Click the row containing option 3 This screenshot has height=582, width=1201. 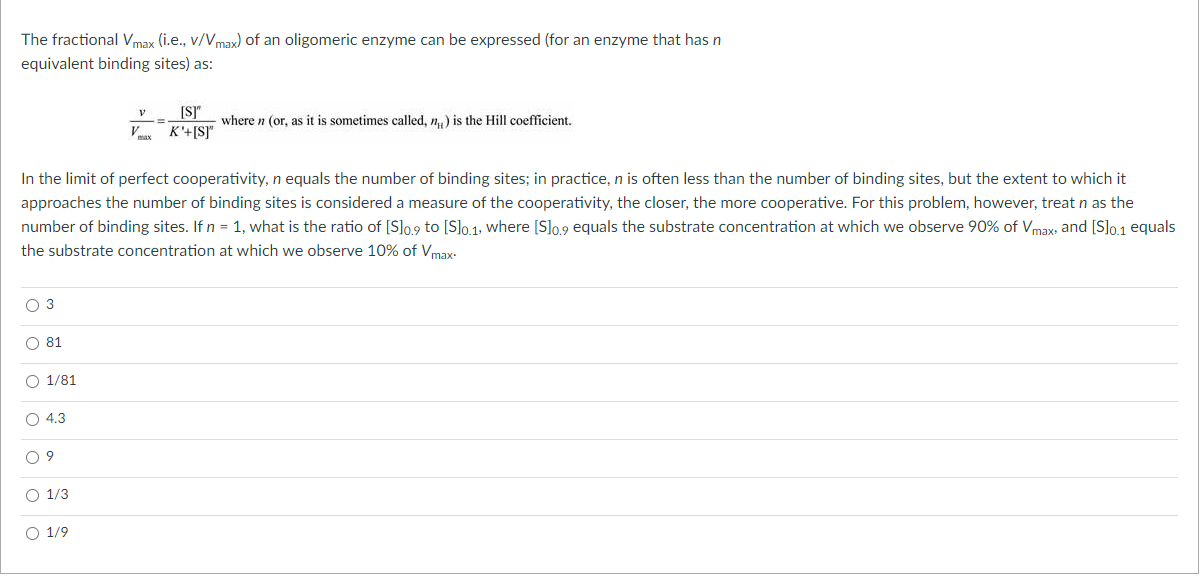point(400,304)
